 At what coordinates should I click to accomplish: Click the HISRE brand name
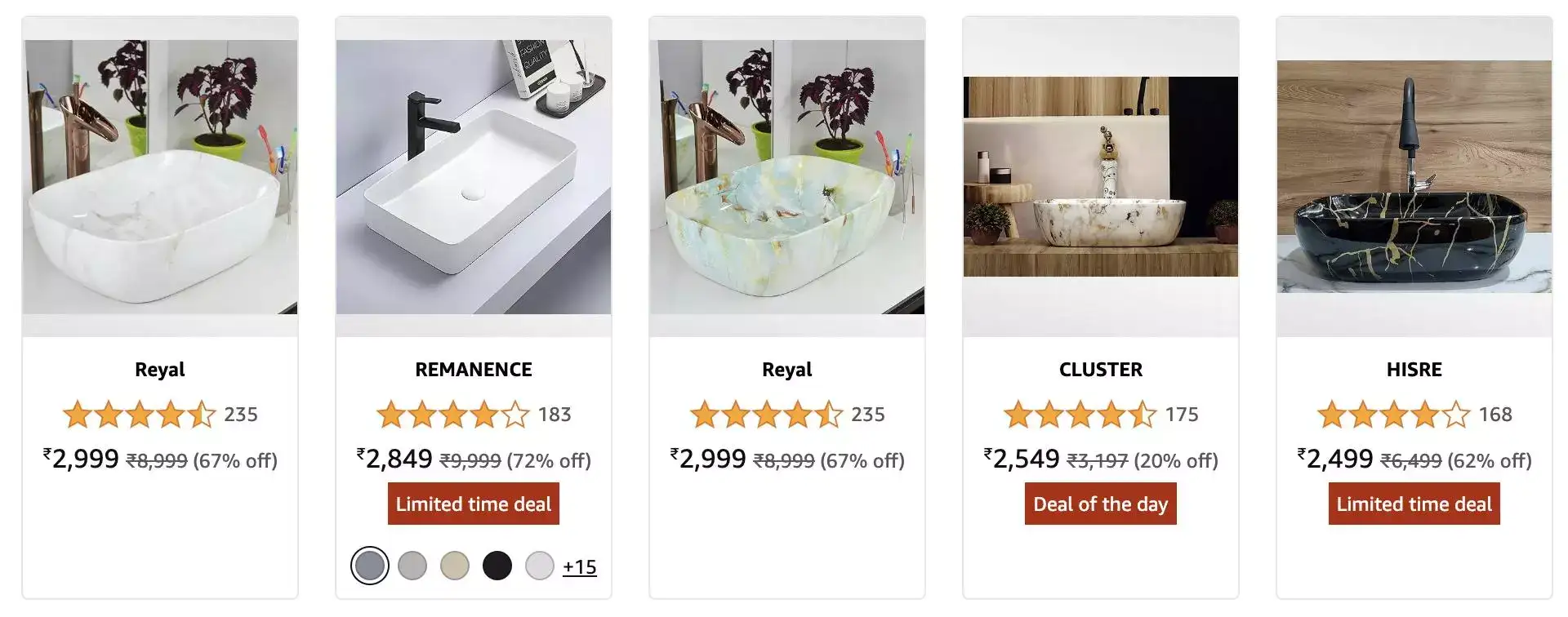[1414, 369]
